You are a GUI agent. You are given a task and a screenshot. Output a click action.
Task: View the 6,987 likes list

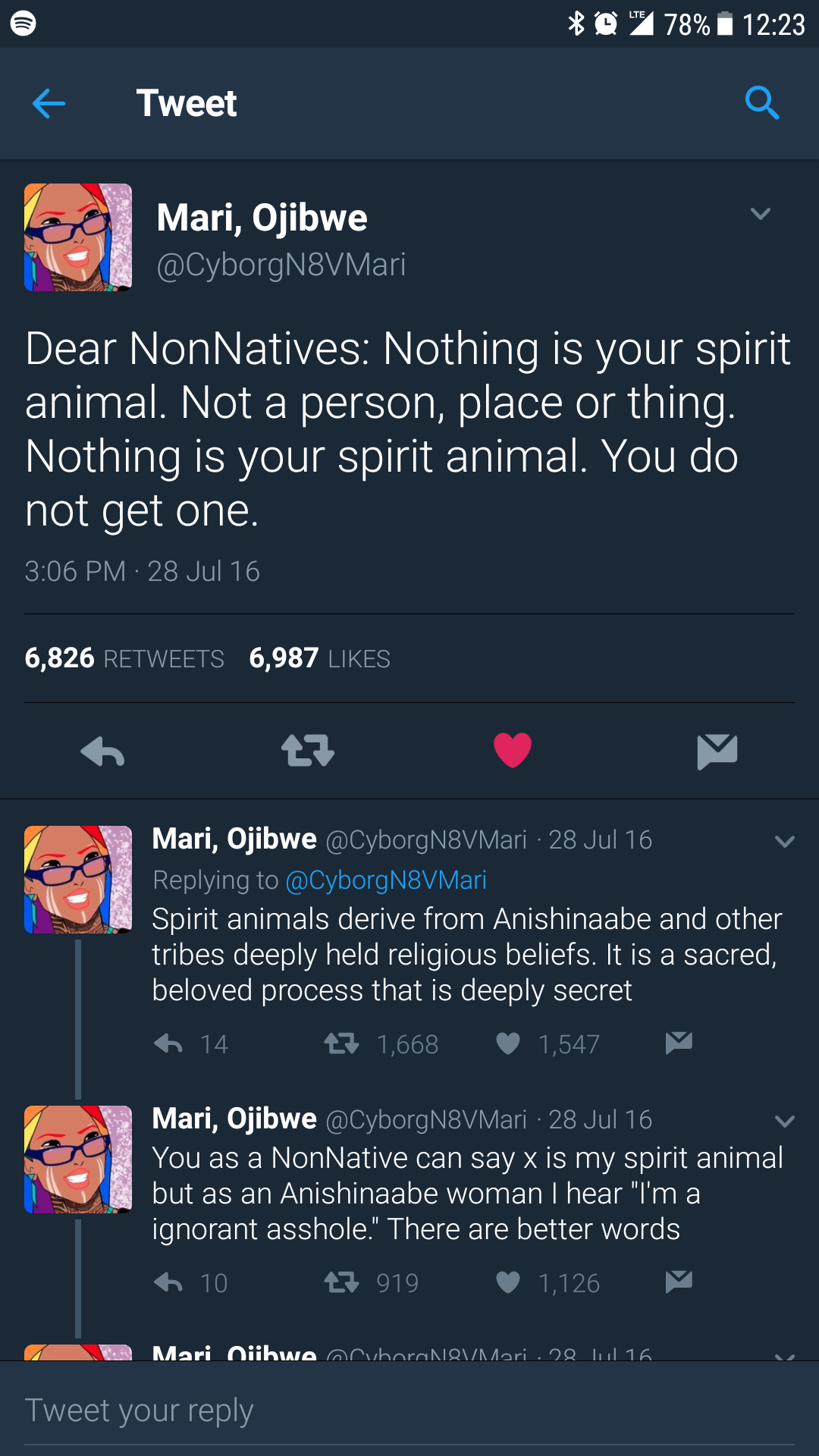point(319,658)
